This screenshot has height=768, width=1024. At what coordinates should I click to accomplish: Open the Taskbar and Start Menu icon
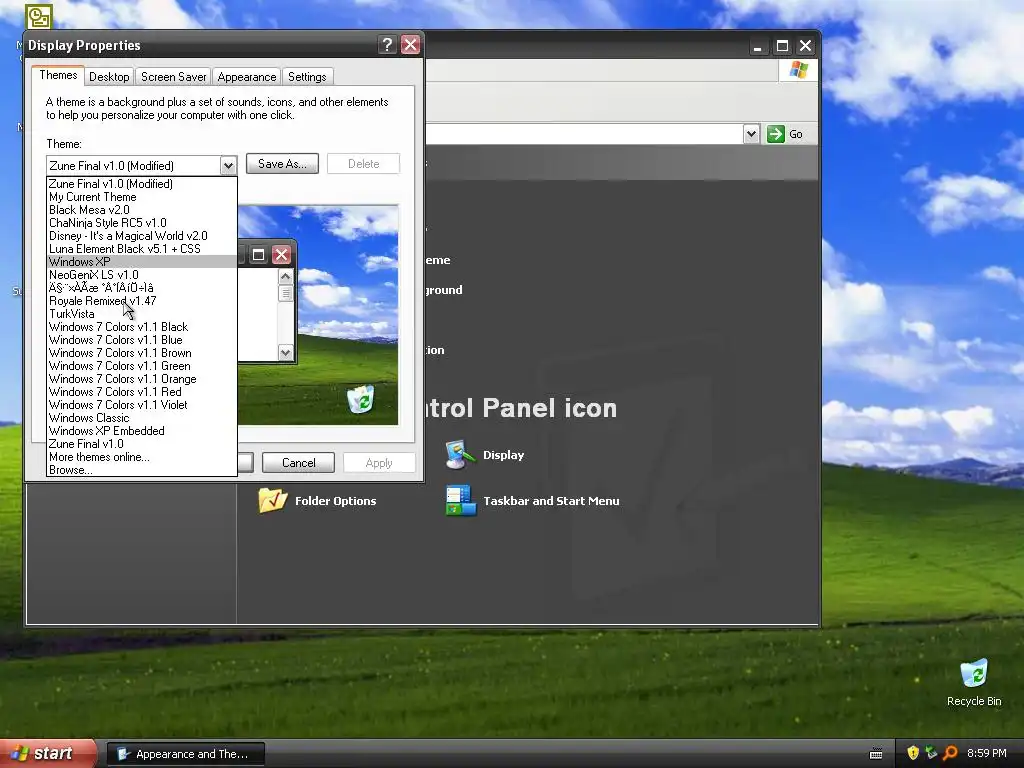[x=532, y=501]
